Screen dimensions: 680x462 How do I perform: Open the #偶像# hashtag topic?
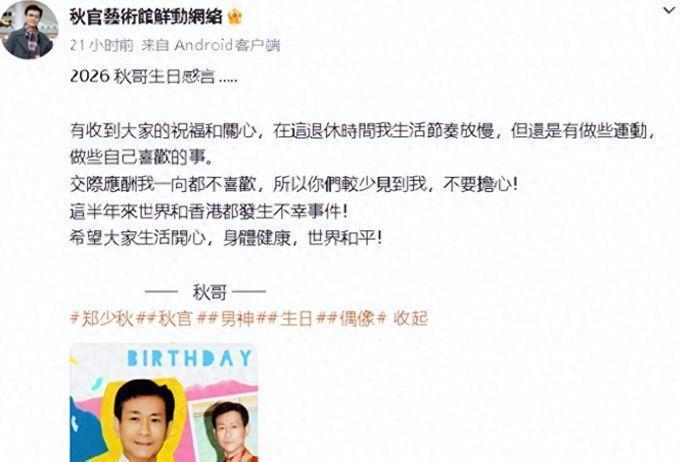point(352,319)
